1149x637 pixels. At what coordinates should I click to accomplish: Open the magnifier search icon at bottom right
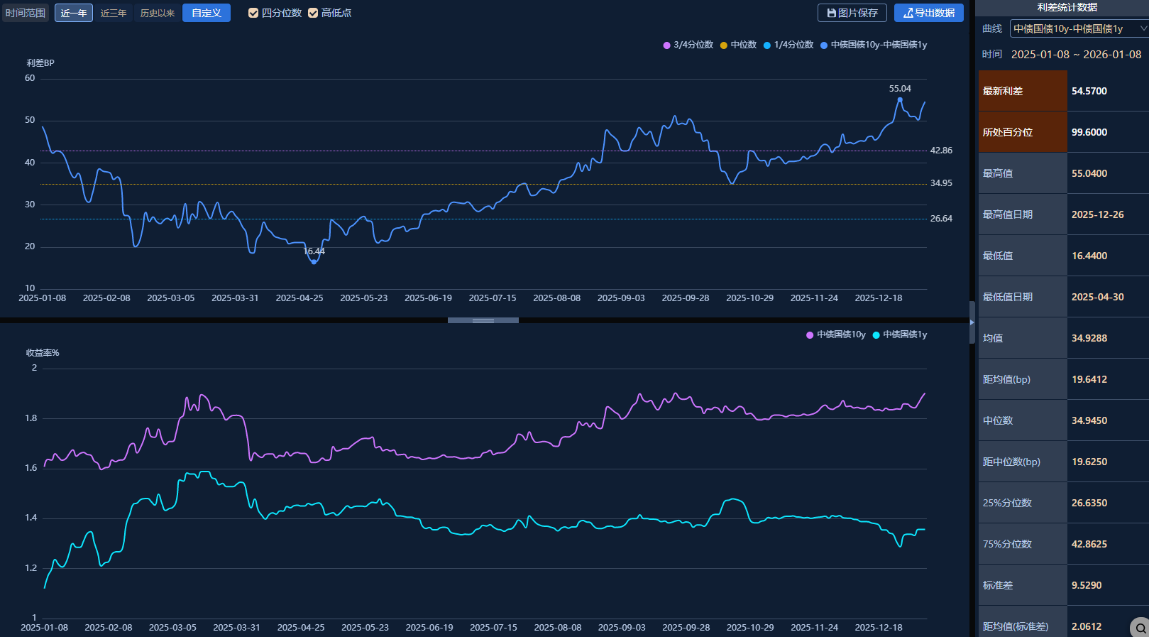click(1139, 627)
